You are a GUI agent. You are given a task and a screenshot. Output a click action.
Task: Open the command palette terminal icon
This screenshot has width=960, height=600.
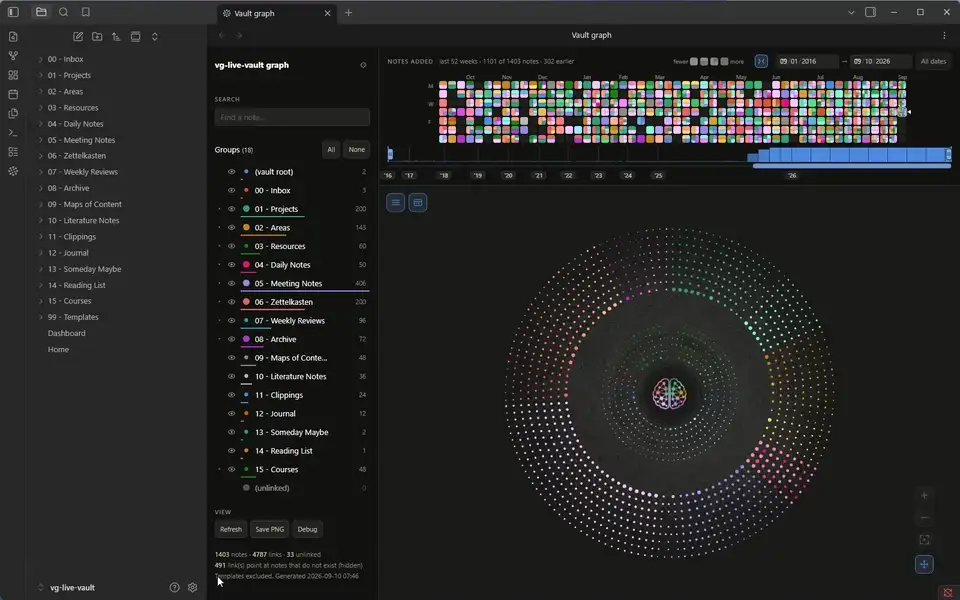click(13, 132)
